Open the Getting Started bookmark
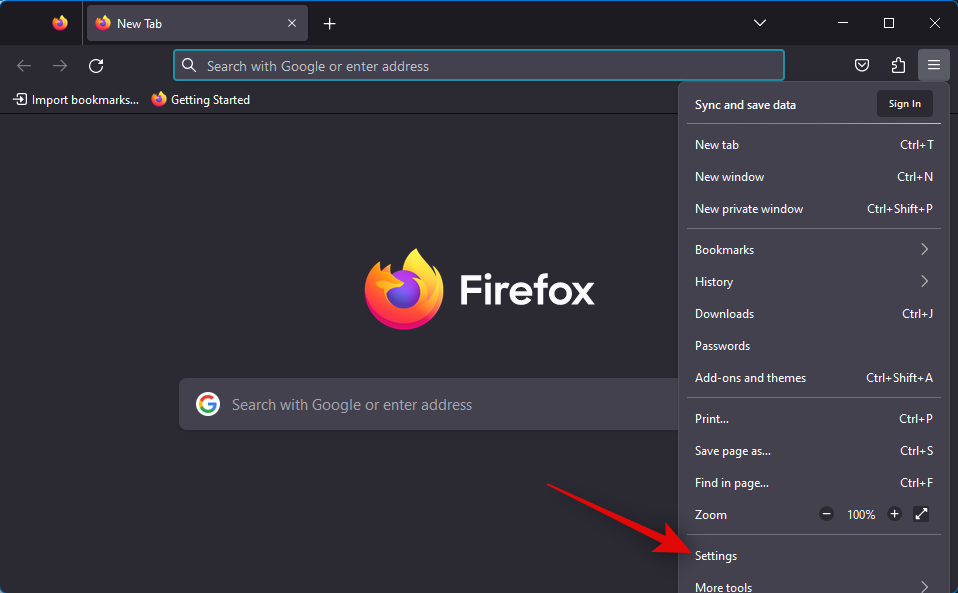 point(201,100)
